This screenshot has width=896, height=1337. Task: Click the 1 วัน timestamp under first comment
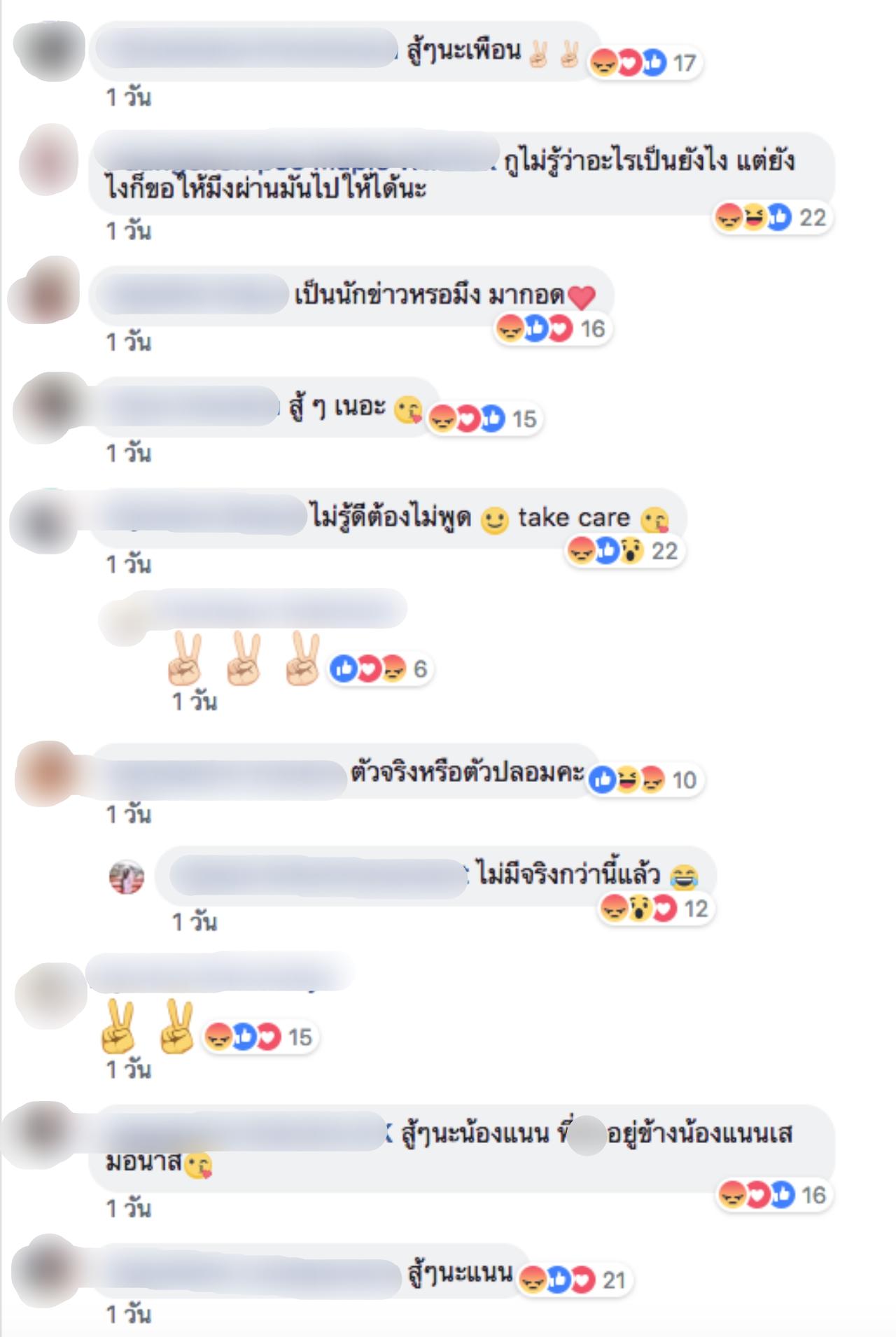[129, 97]
